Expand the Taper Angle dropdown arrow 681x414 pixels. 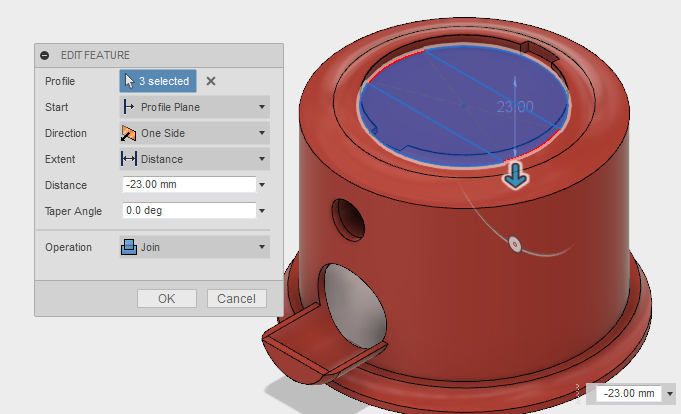pos(262,211)
